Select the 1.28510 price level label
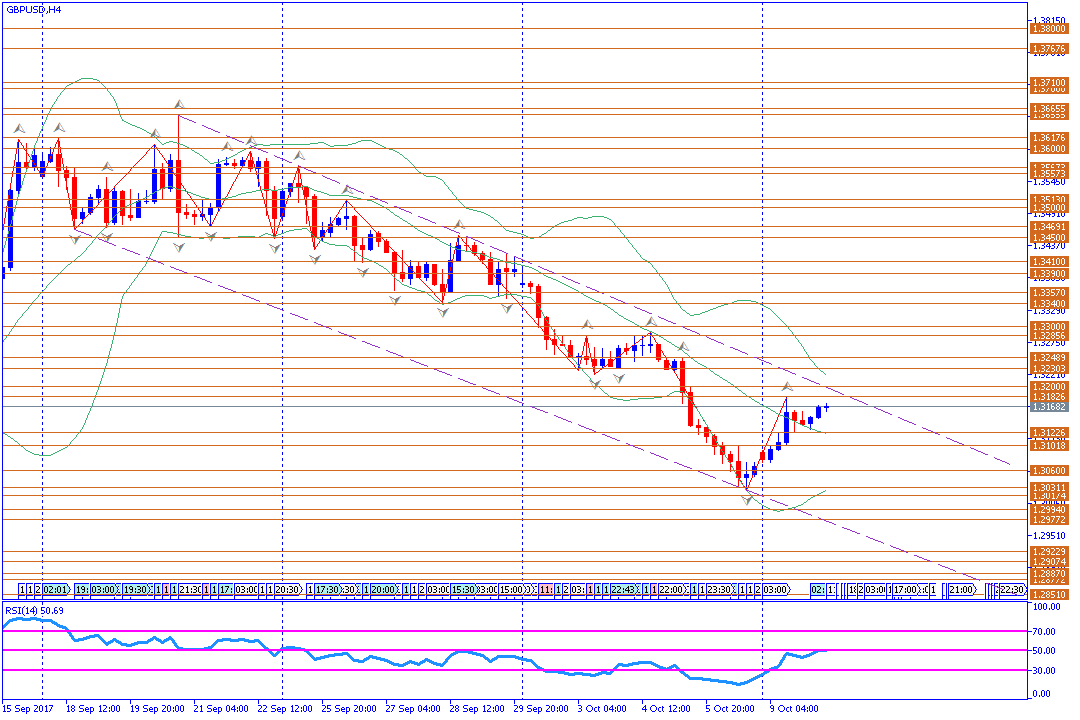 1049,594
